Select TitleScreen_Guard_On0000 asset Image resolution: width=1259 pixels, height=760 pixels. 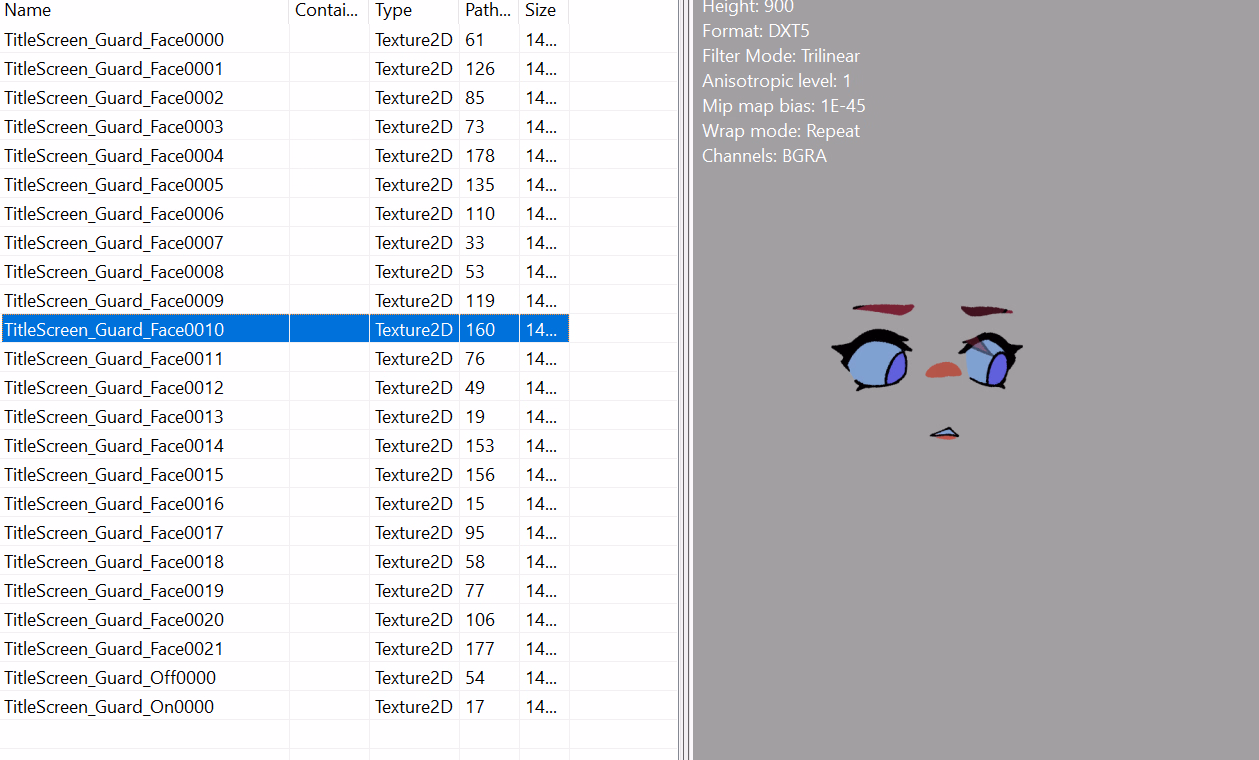coord(109,707)
